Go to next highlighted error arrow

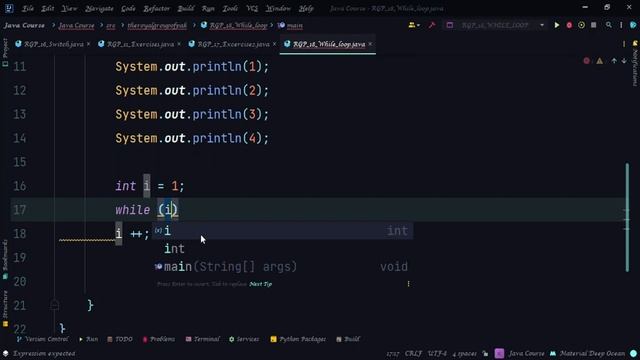pyautogui.click(x=624, y=61)
